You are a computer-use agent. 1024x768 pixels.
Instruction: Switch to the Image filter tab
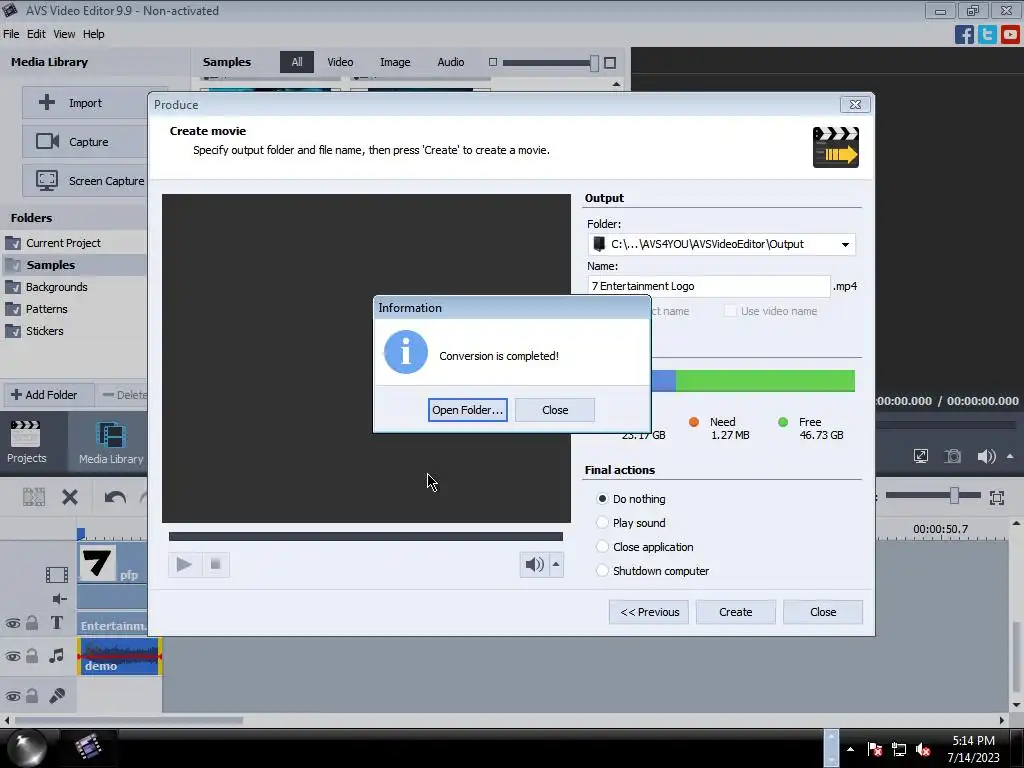coord(395,62)
